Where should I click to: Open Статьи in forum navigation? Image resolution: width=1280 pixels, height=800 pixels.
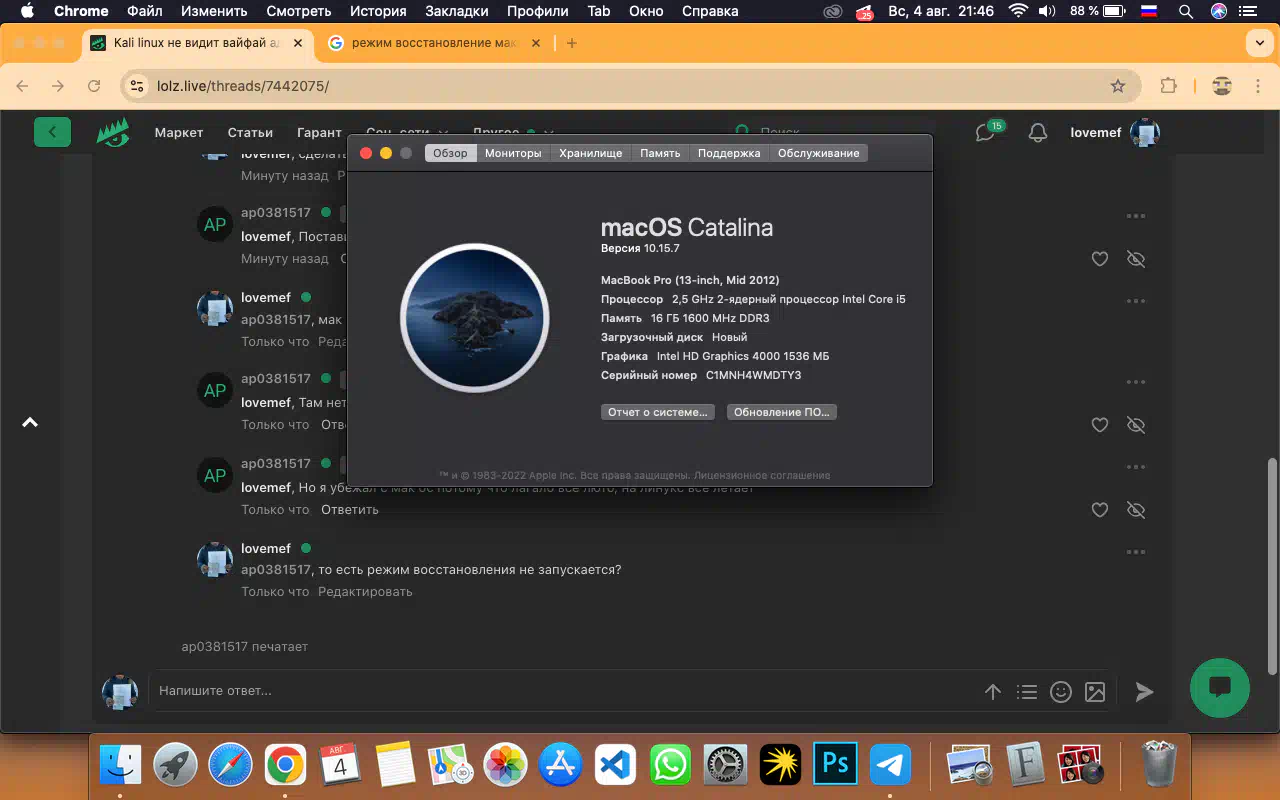tap(250, 132)
